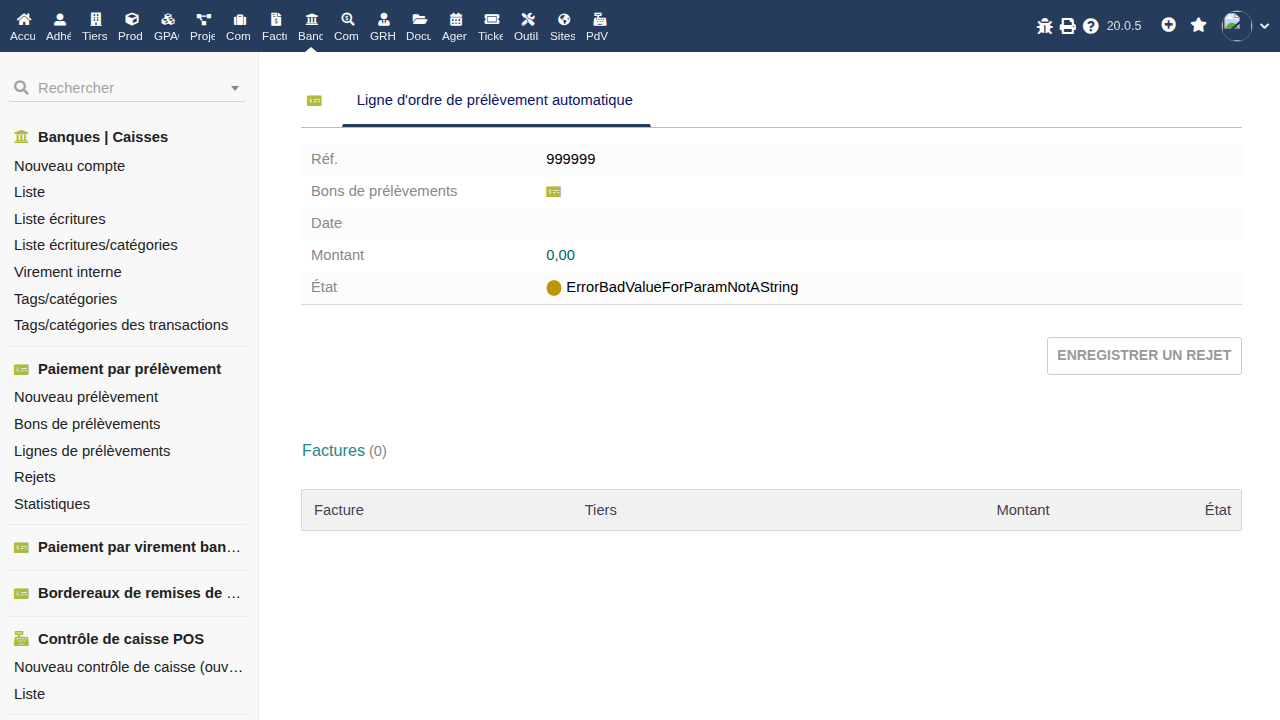This screenshot has width=1280, height=720.
Task: Open the Comptabilité magnifier-icon module
Action: coord(347,26)
